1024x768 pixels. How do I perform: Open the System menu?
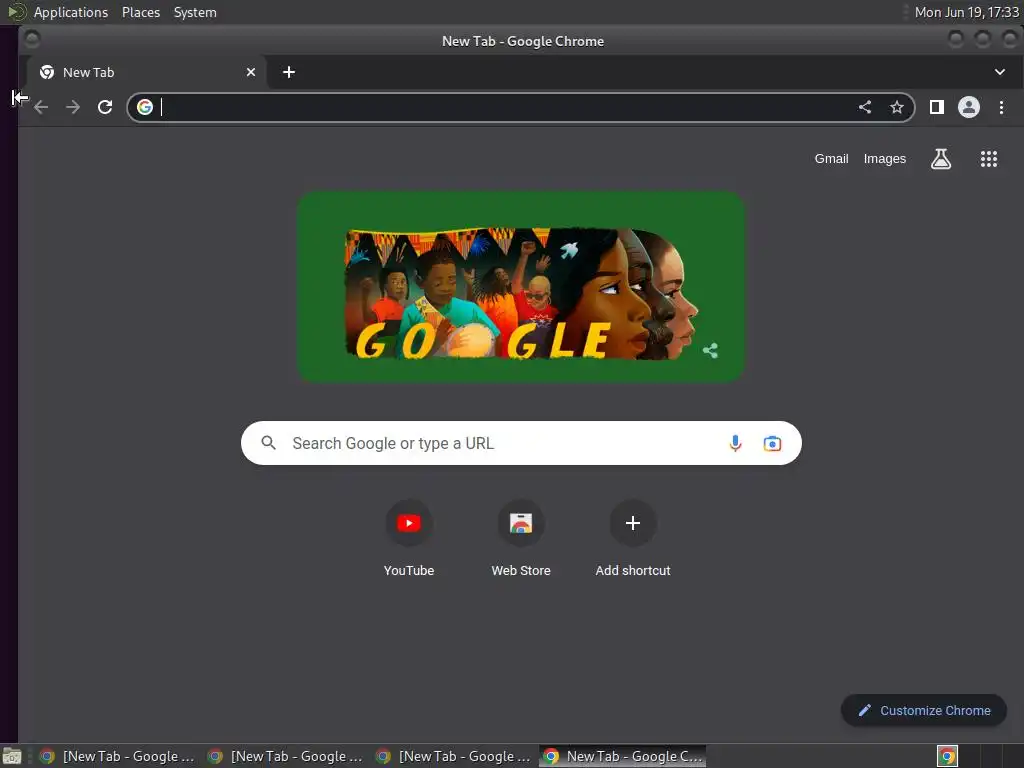pos(195,12)
